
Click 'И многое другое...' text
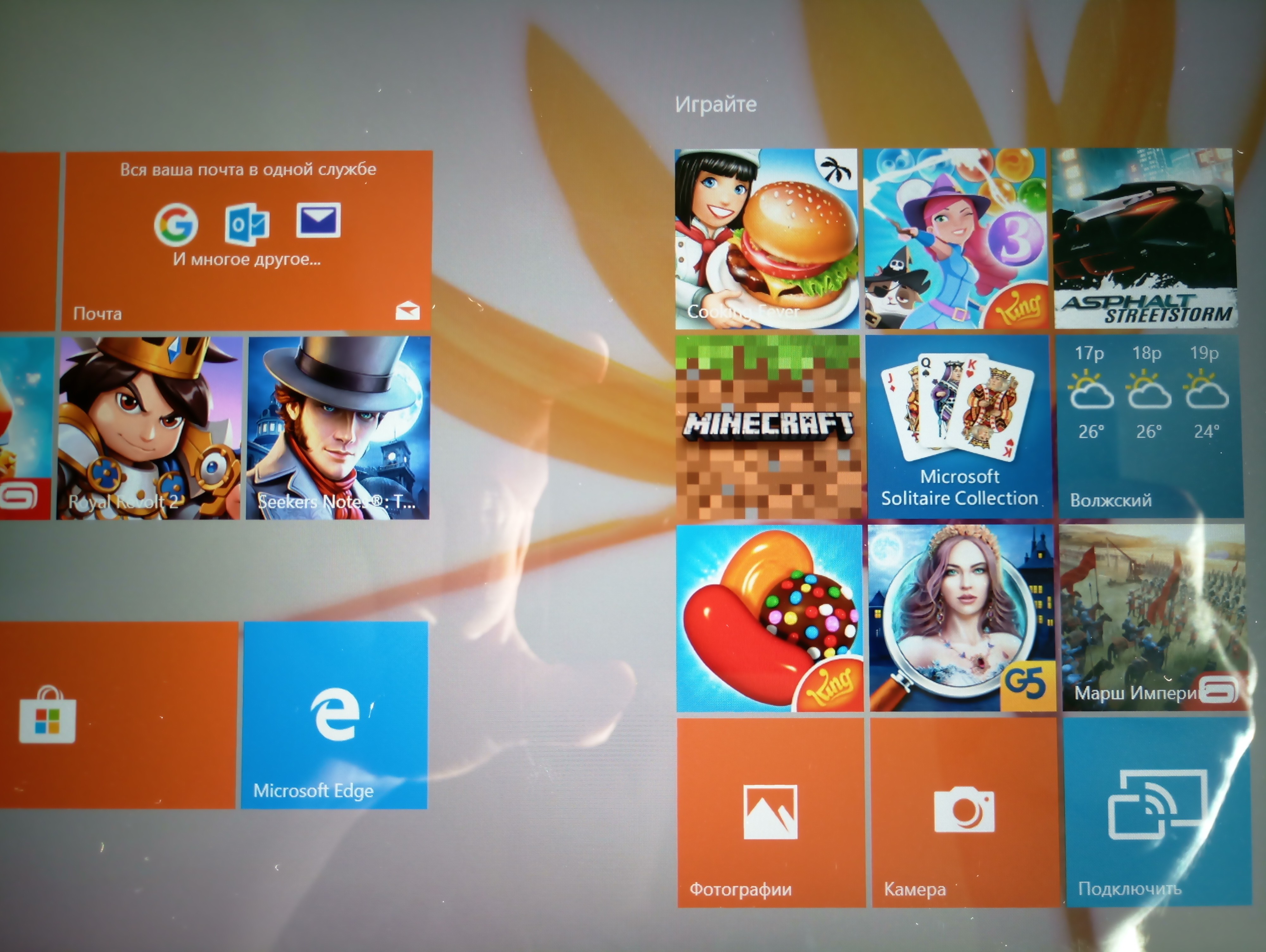(x=247, y=260)
